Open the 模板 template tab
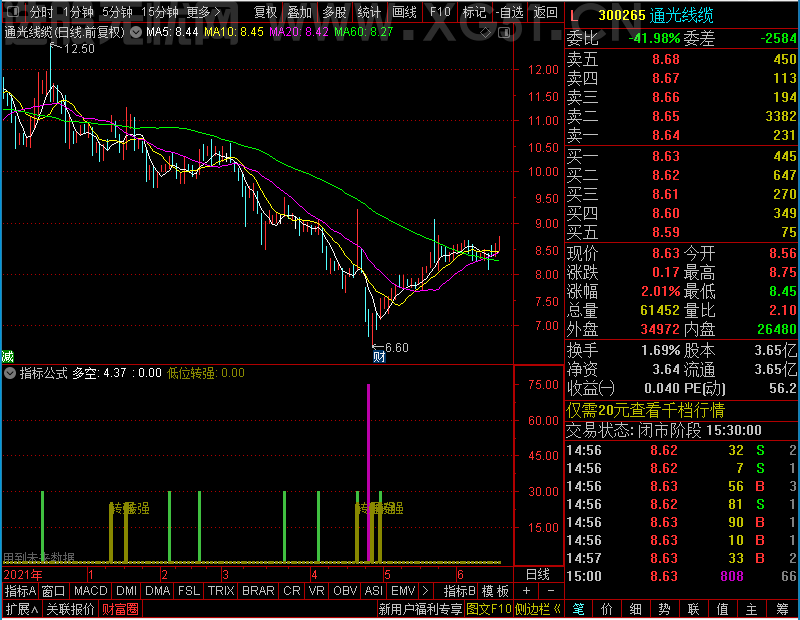 (x=495, y=591)
